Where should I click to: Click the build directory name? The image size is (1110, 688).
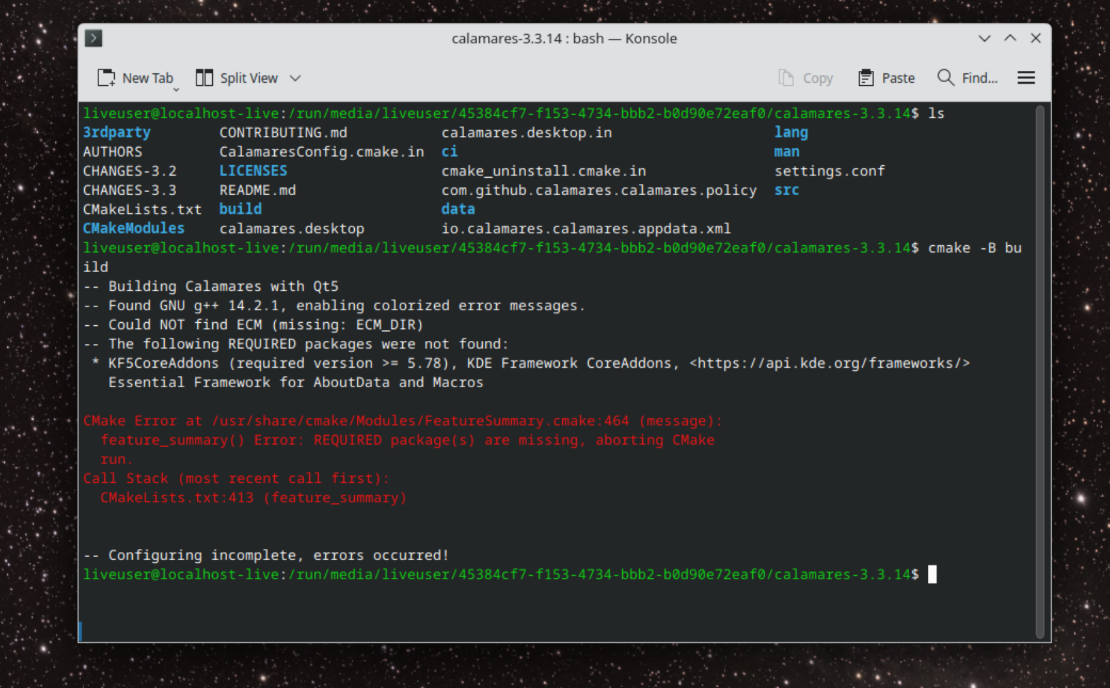click(x=241, y=209)
